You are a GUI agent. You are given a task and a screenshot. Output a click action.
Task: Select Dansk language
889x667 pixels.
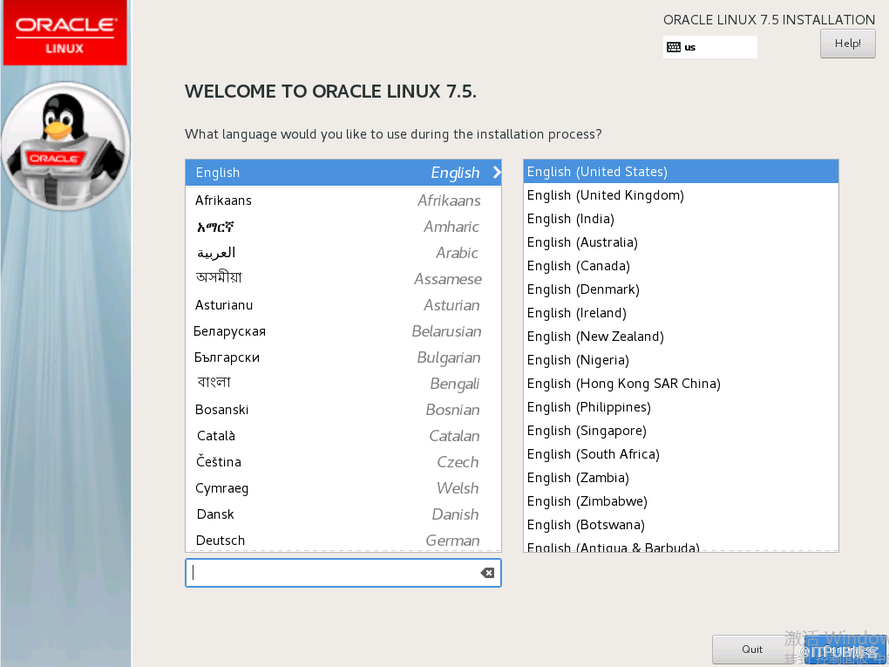tap(343, 514)
